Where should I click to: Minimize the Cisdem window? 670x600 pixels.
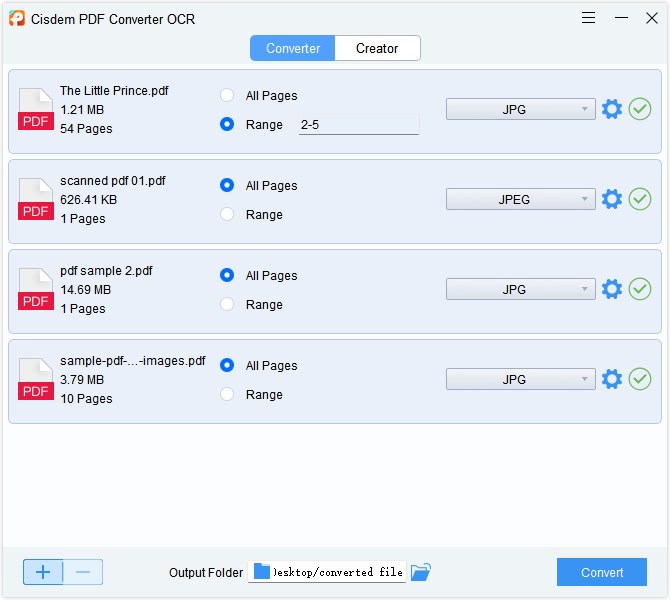coord(621,18)
